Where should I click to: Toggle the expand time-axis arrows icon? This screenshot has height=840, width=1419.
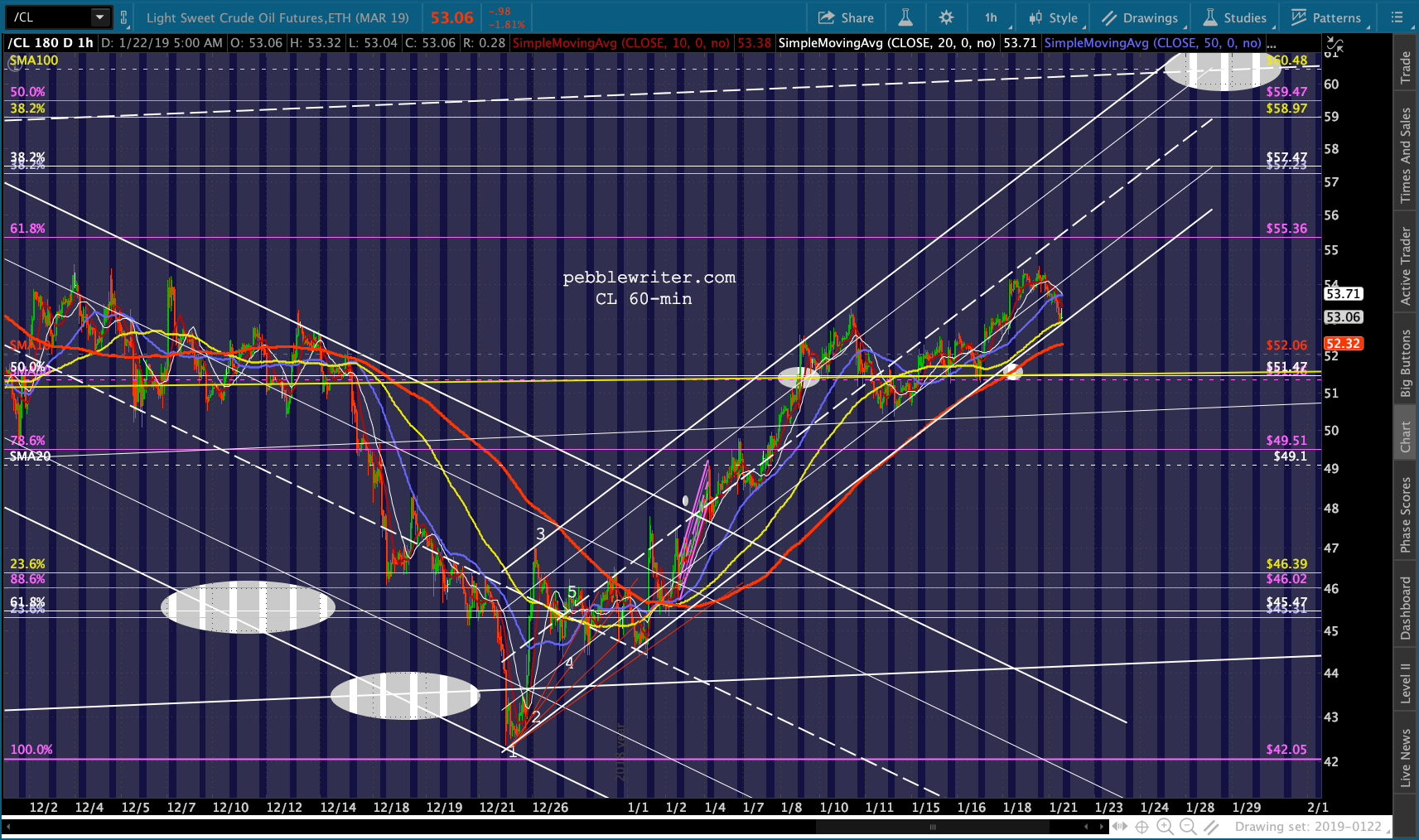(1119, 827)
